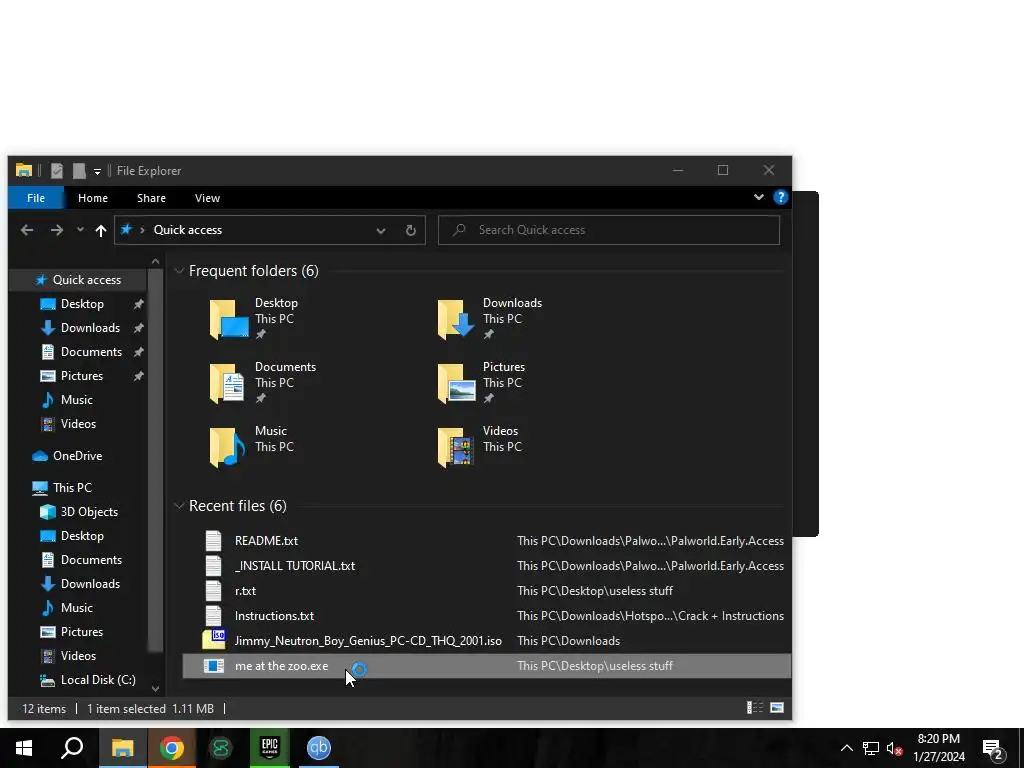Expand the ribbon with the chevron
The height and width of the screenshot is (768, 1024).
(758, 197)
